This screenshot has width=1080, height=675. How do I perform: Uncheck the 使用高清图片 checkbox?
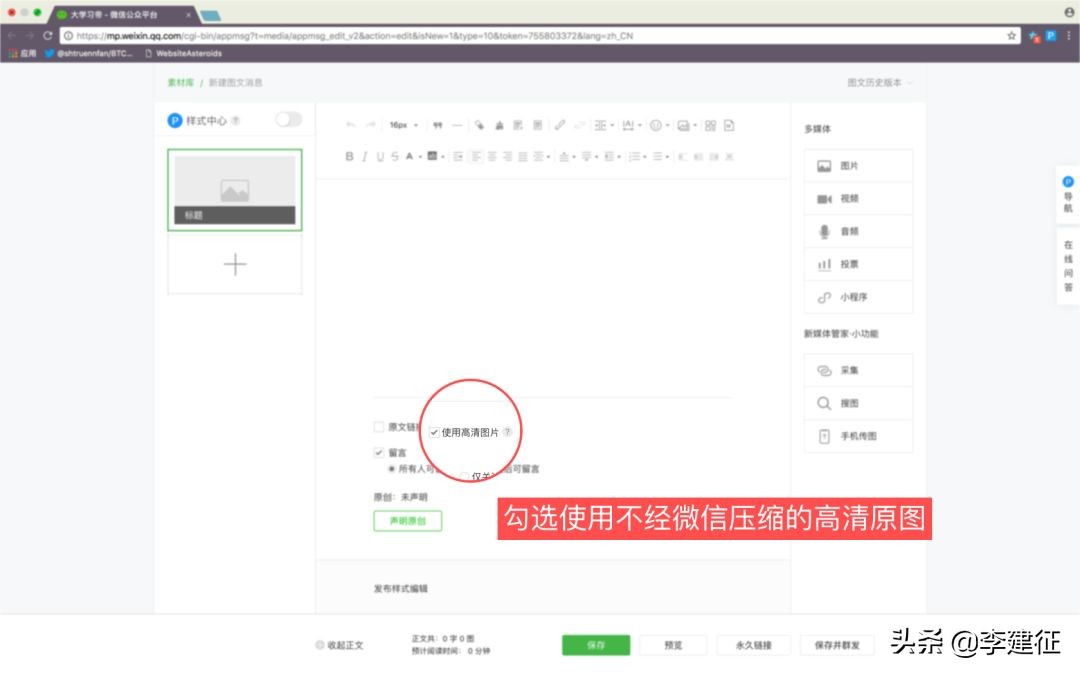pos(434,432)
